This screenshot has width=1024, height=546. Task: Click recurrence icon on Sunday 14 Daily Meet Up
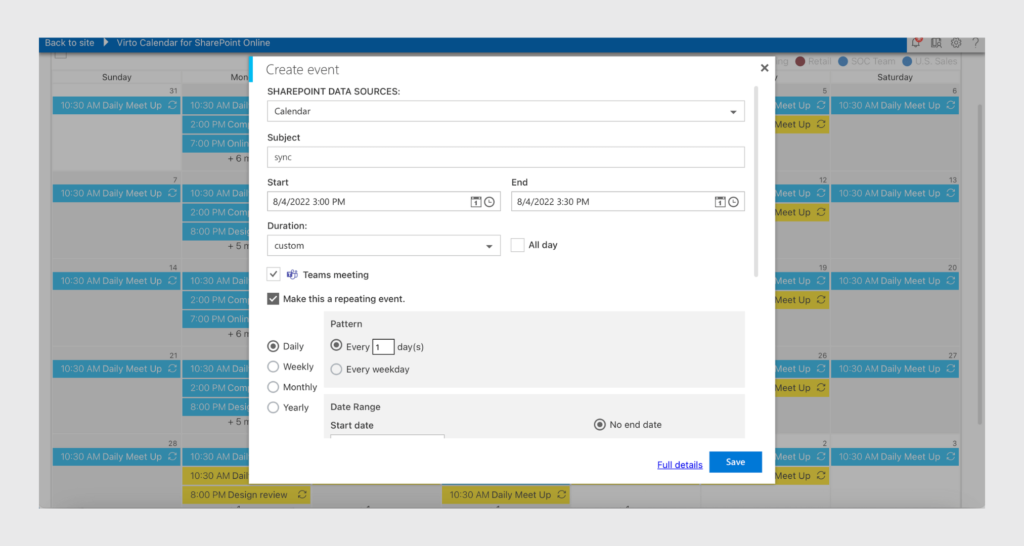coord(172,281)
